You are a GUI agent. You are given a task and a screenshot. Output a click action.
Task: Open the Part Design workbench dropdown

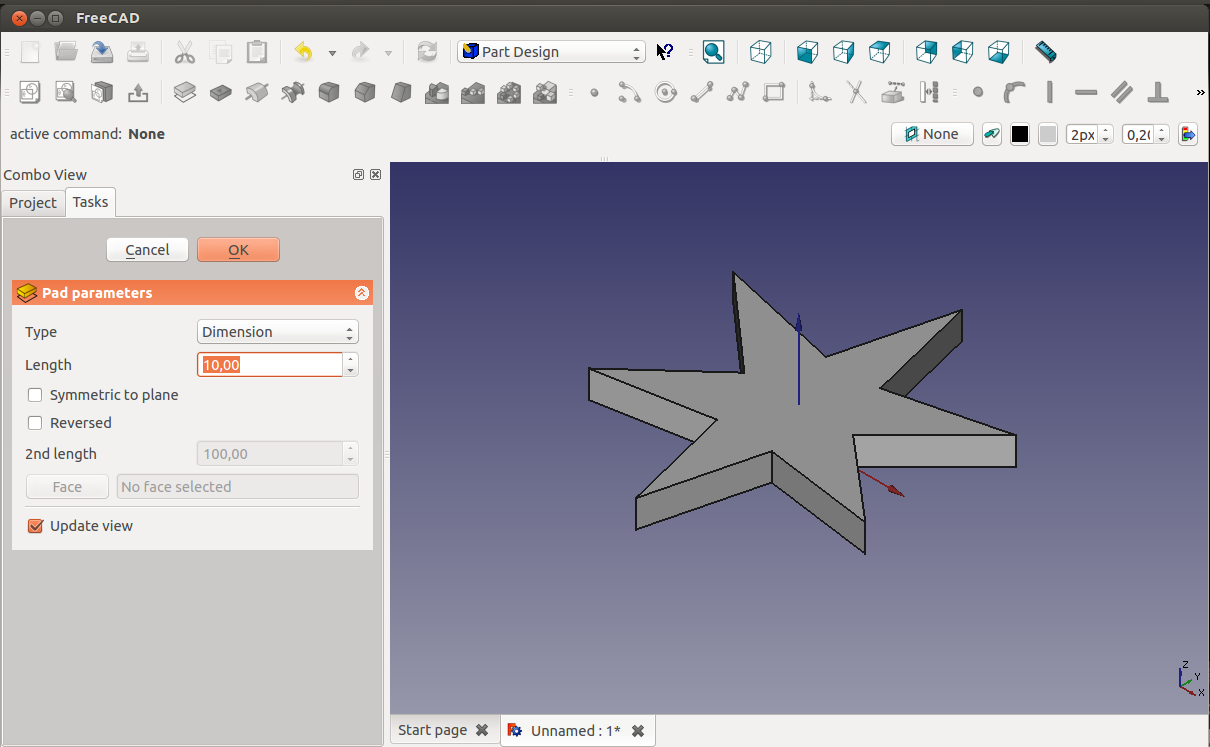point(551,52)
